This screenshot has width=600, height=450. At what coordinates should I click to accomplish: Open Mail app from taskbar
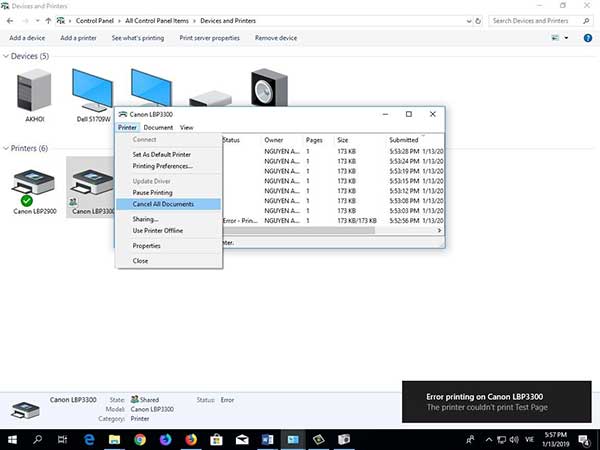coord(242,440)
